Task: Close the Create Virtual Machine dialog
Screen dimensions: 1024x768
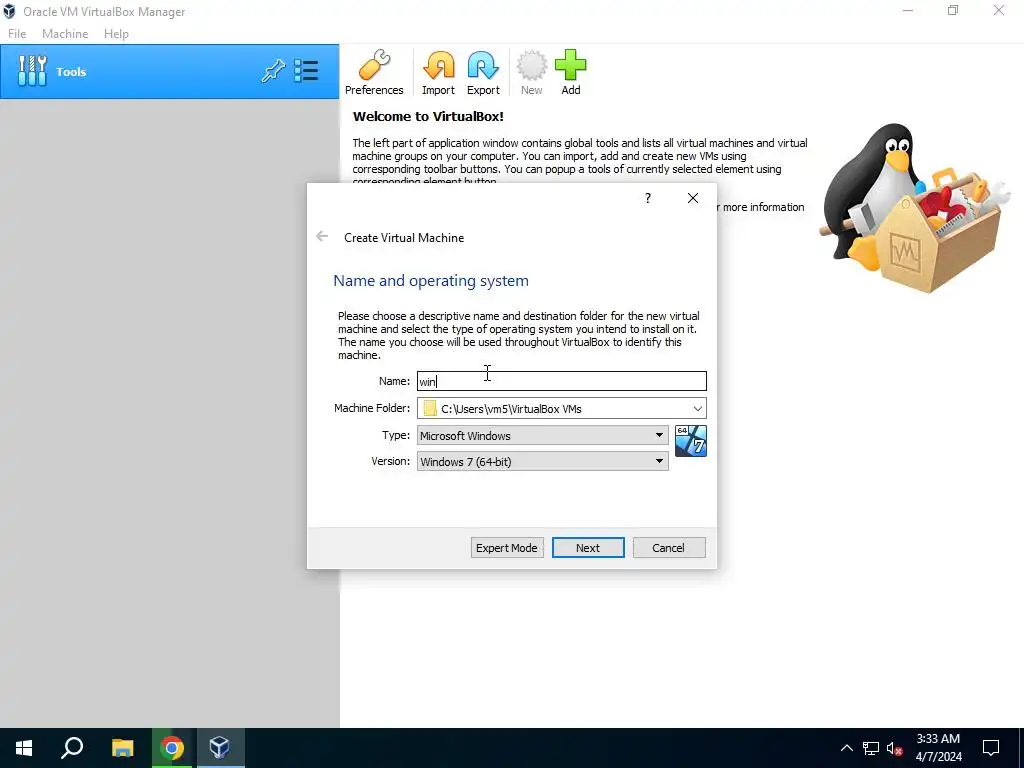Action: coord(693,198)
